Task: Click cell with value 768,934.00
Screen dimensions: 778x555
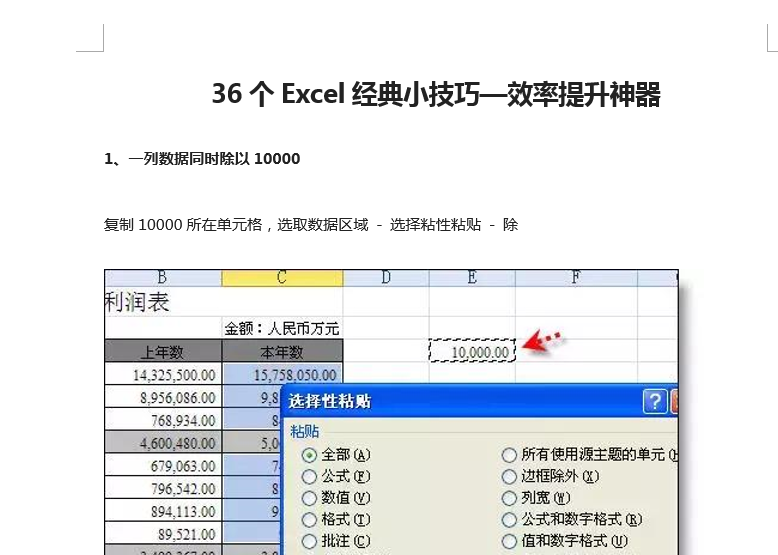Action: point(163,420)
